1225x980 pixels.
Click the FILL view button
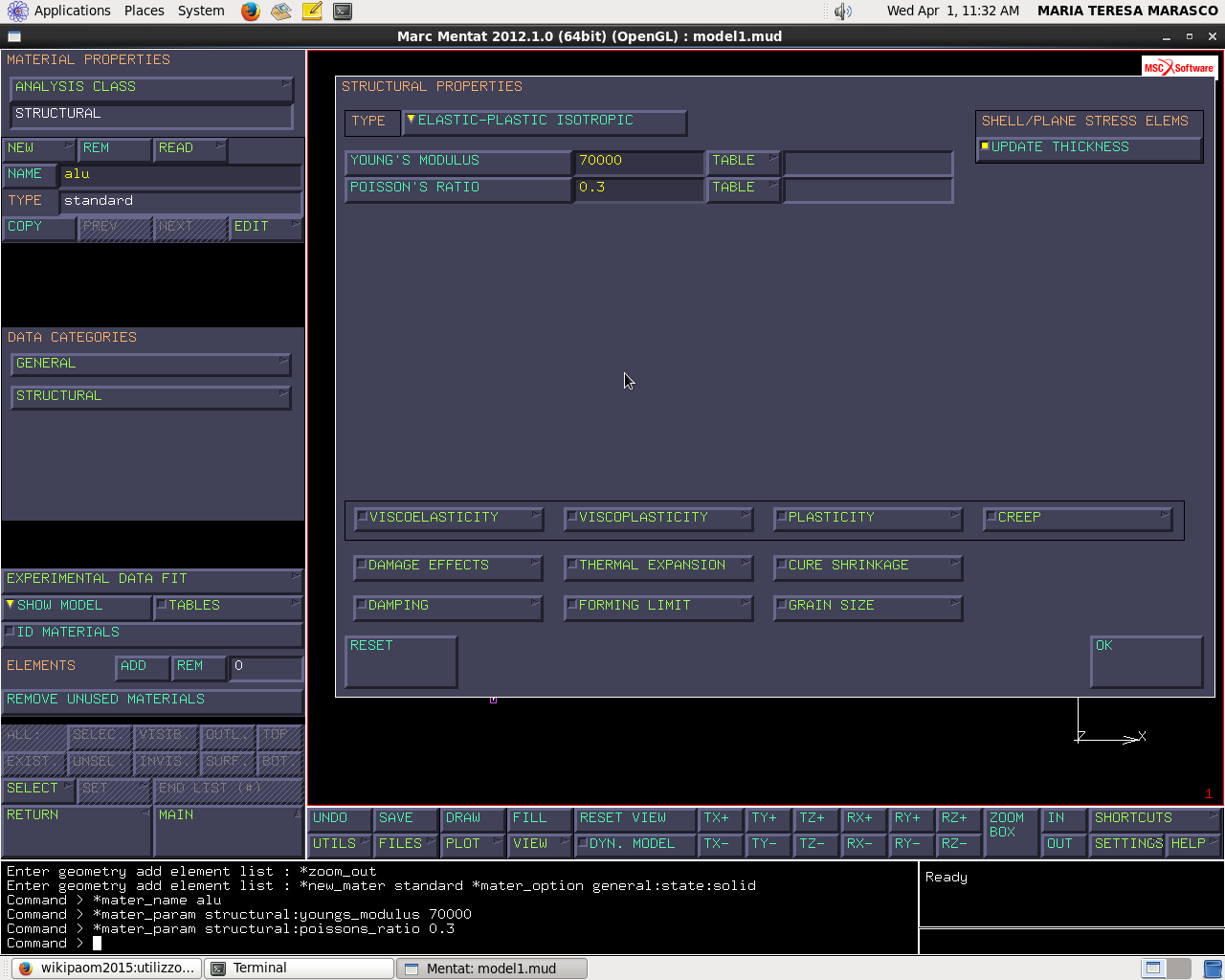540,818
